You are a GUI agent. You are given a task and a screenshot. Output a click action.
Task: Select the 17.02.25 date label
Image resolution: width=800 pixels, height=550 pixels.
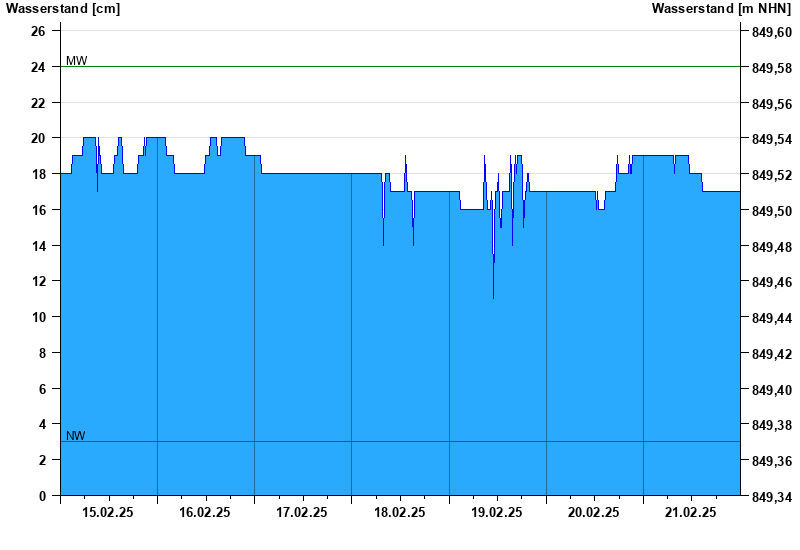(x=302, y=512)
